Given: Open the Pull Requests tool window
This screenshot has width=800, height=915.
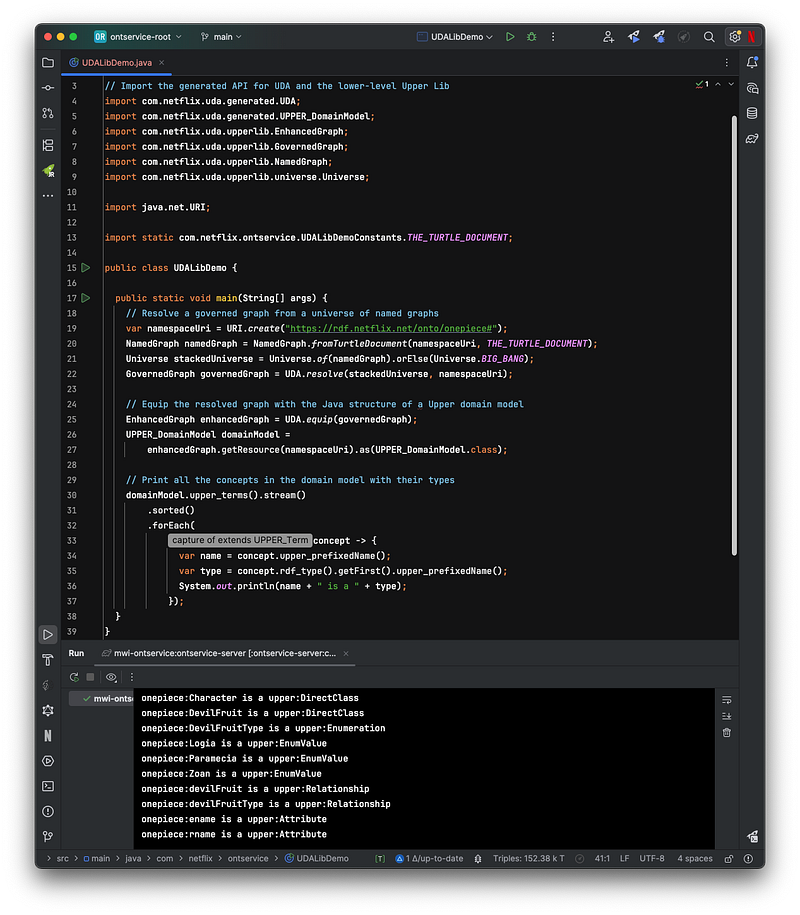Looking at the screenshot, I should [47, 113].
